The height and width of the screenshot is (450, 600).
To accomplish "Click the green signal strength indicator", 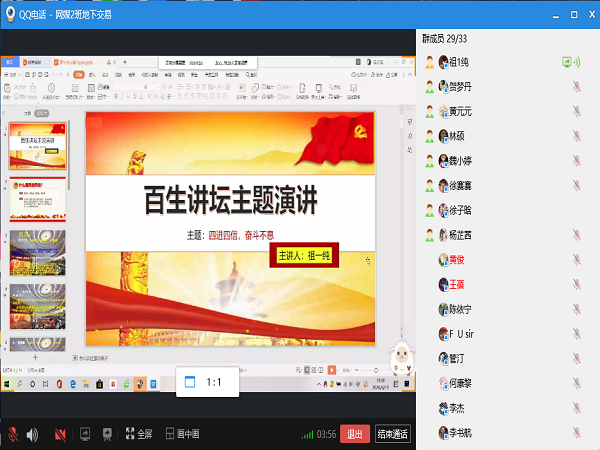I will click(308, 435).
